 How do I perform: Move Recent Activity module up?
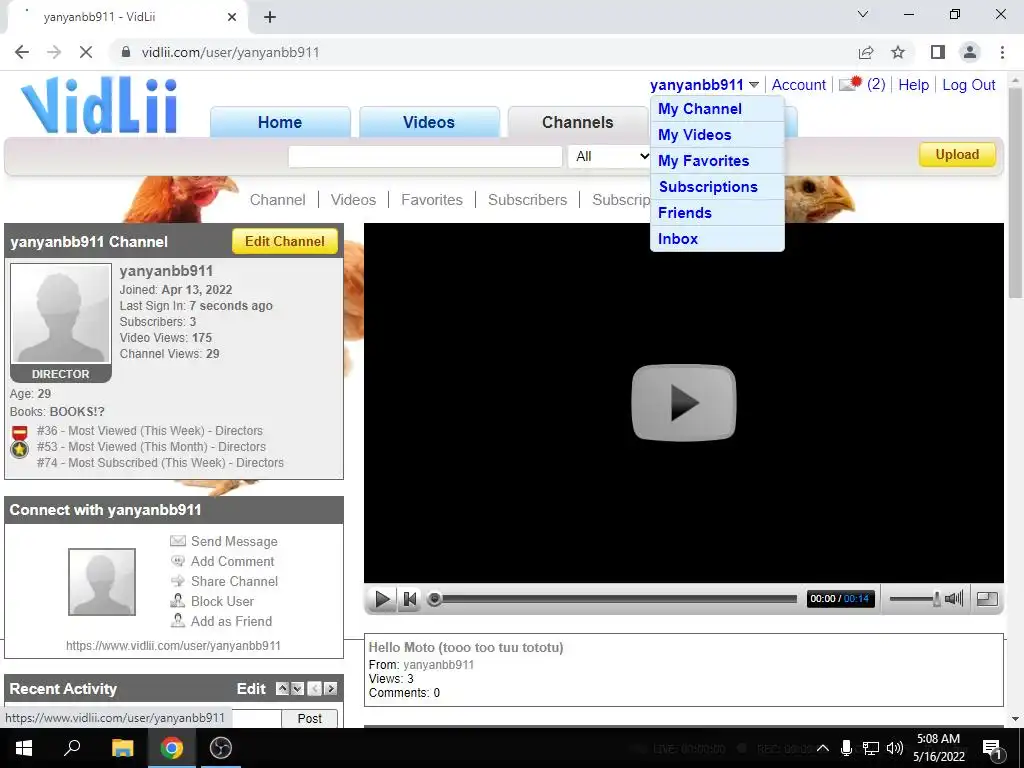[282, 688]
